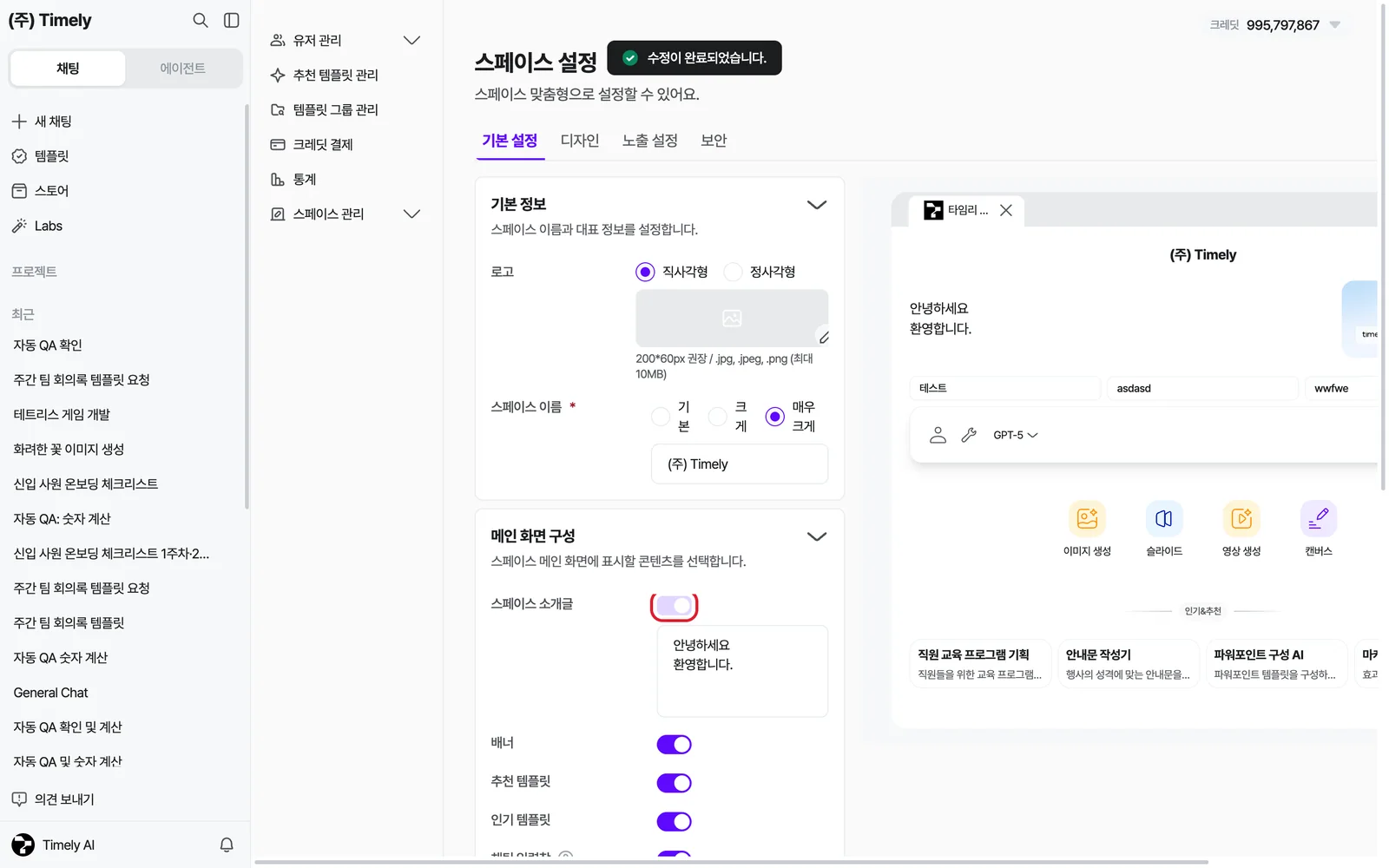
Task: Collapse sidebar with the panel toggle icon
Action: [x=232, y=20]
